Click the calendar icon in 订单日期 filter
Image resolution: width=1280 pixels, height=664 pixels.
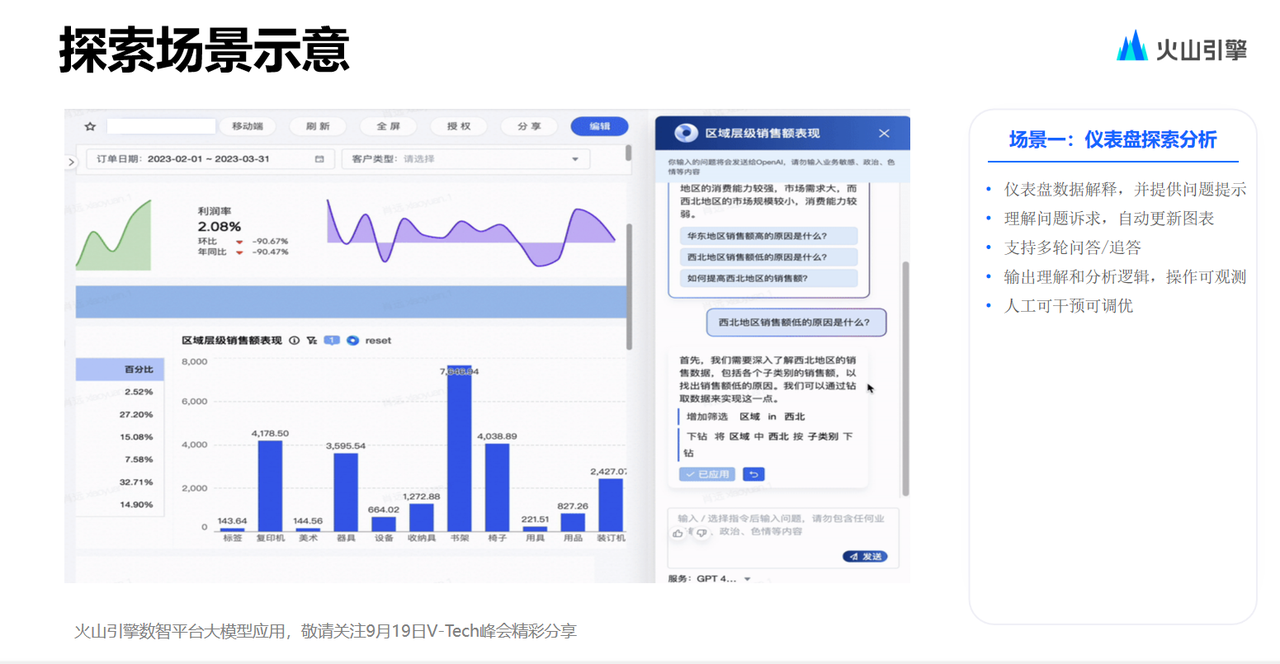pyautogui.click(x=319, y=159)
